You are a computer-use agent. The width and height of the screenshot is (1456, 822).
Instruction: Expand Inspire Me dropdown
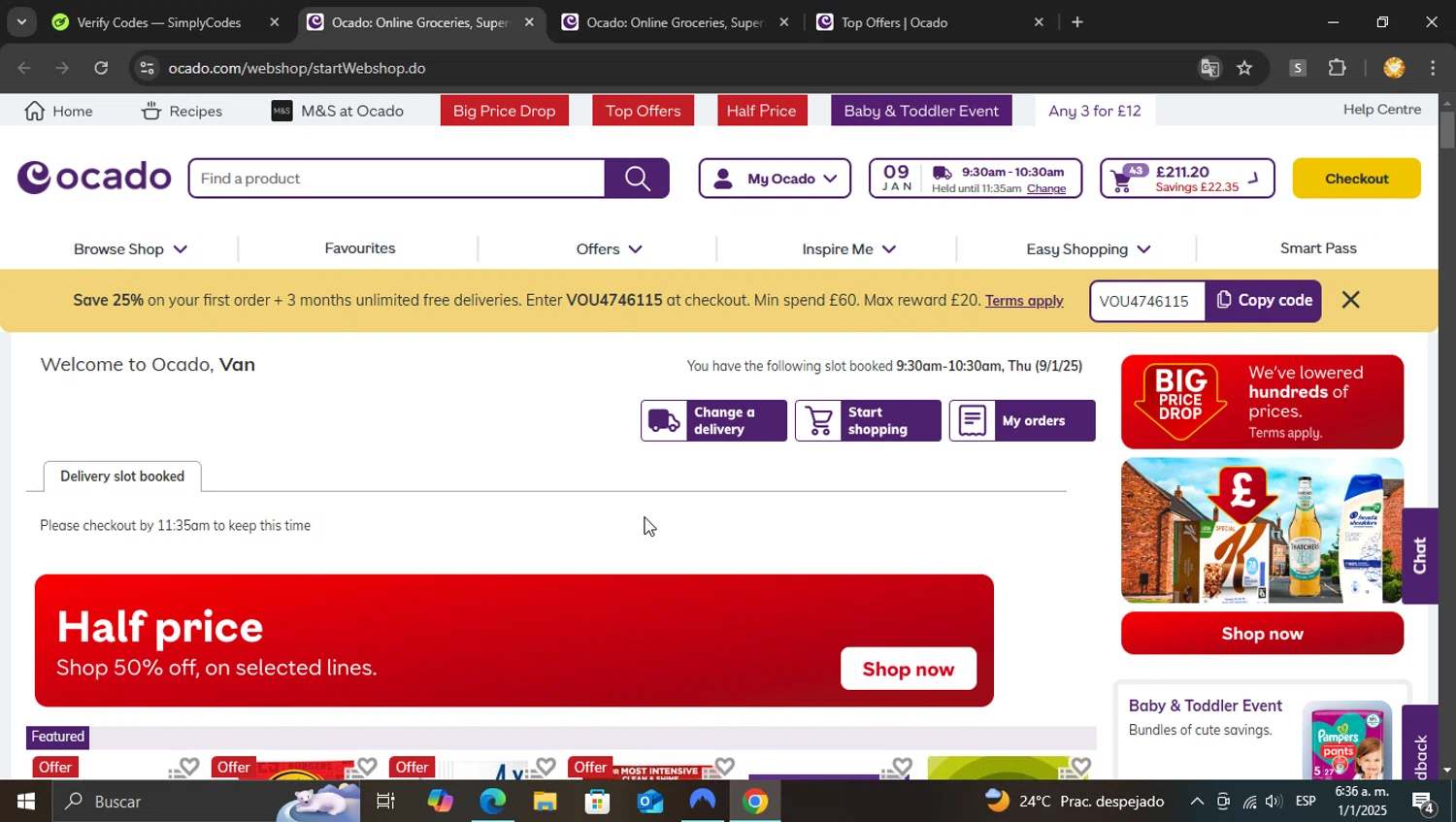848,249
